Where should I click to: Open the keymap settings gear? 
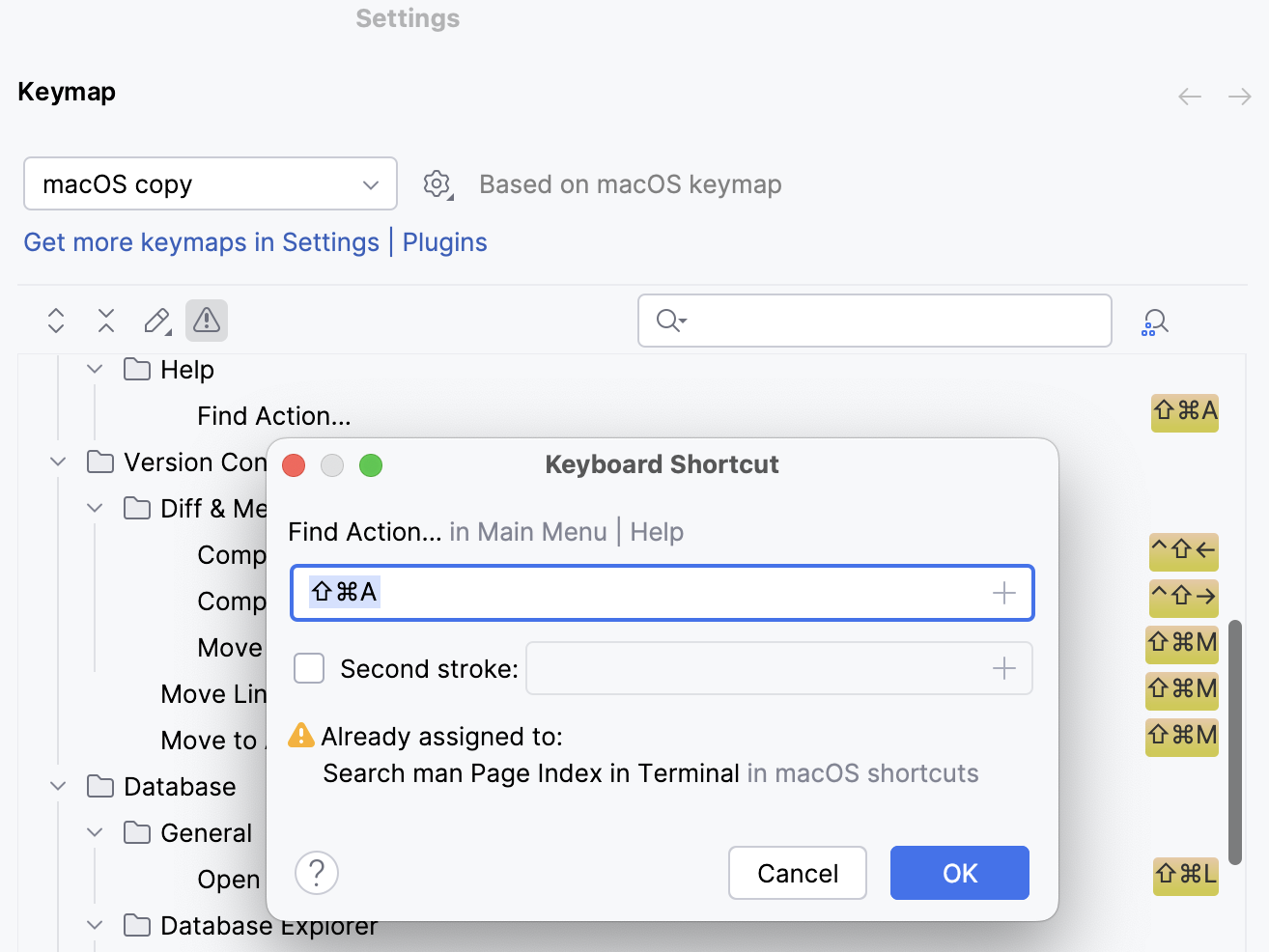pyautogui.click(x=437, y=183)
